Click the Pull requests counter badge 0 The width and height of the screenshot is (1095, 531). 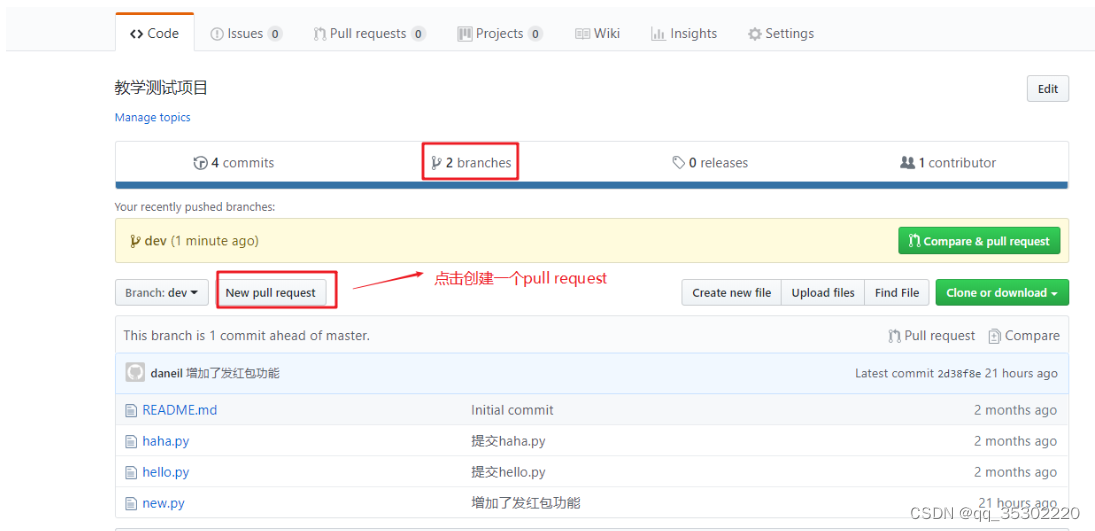tap(418, 34)
